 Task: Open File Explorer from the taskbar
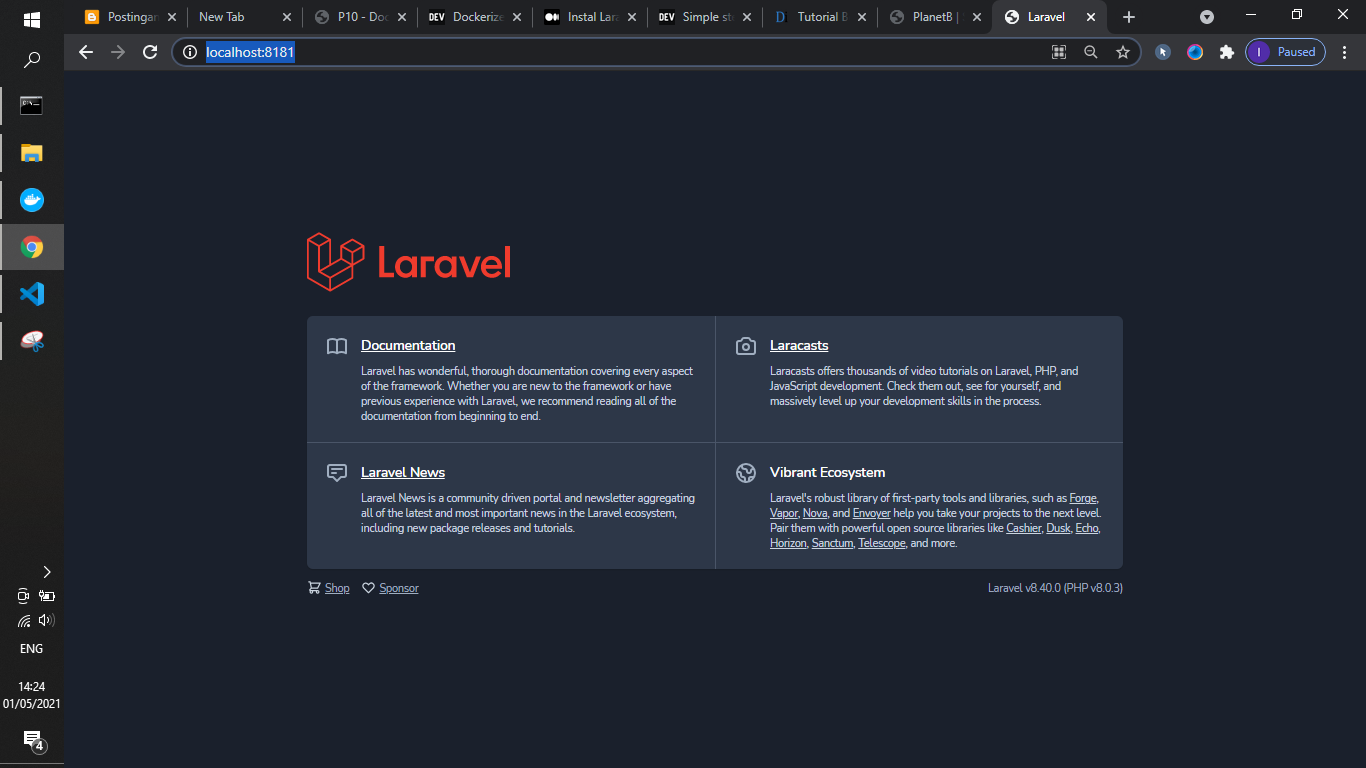(x=32, y=152)
